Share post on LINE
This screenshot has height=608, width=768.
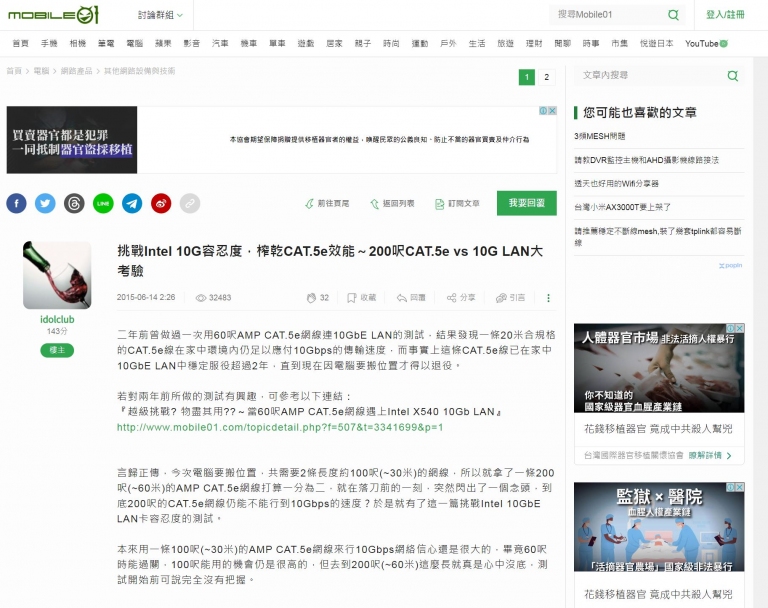click(103, 203)
